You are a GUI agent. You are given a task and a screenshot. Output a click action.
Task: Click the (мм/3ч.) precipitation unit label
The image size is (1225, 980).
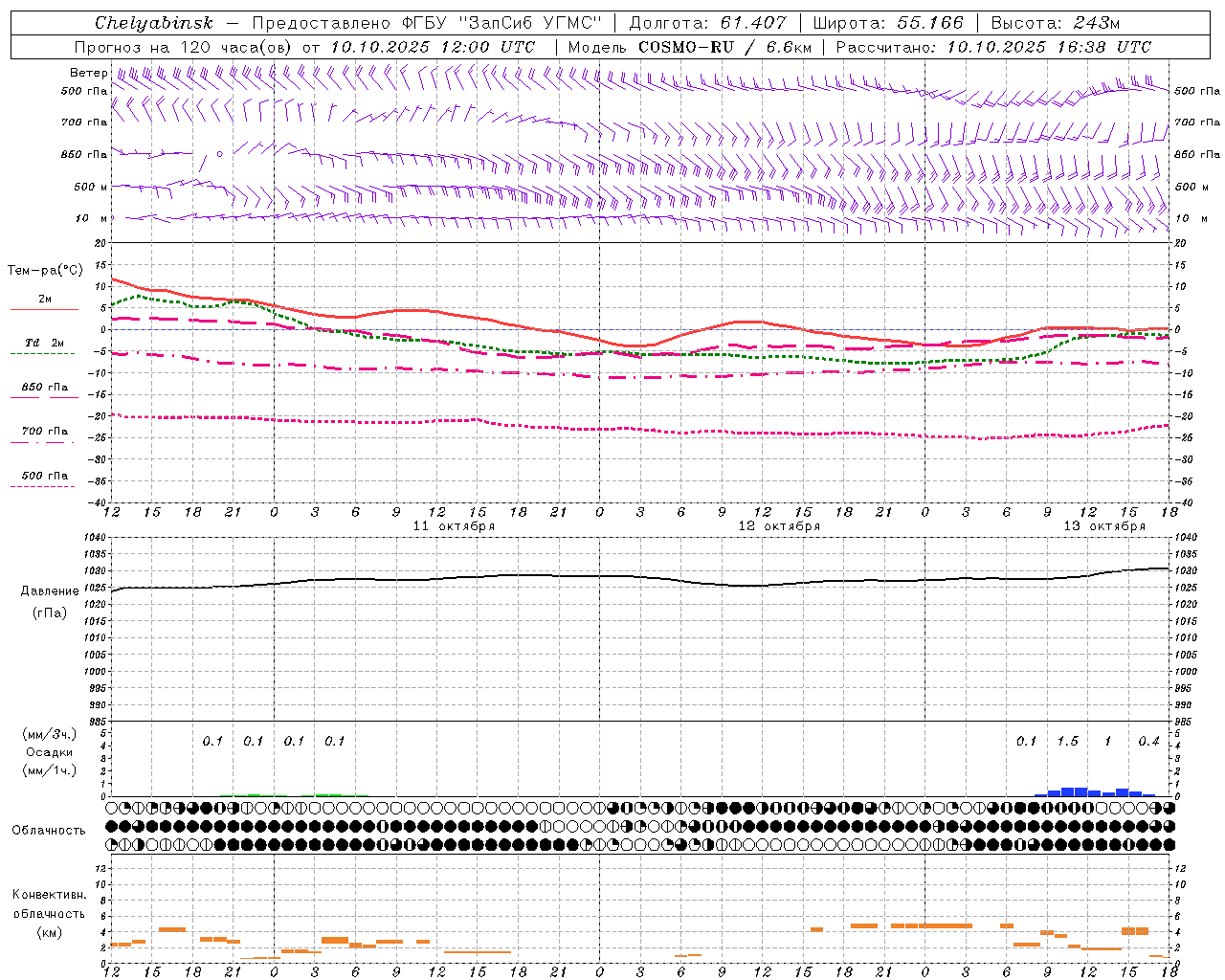tap(50, 734)
